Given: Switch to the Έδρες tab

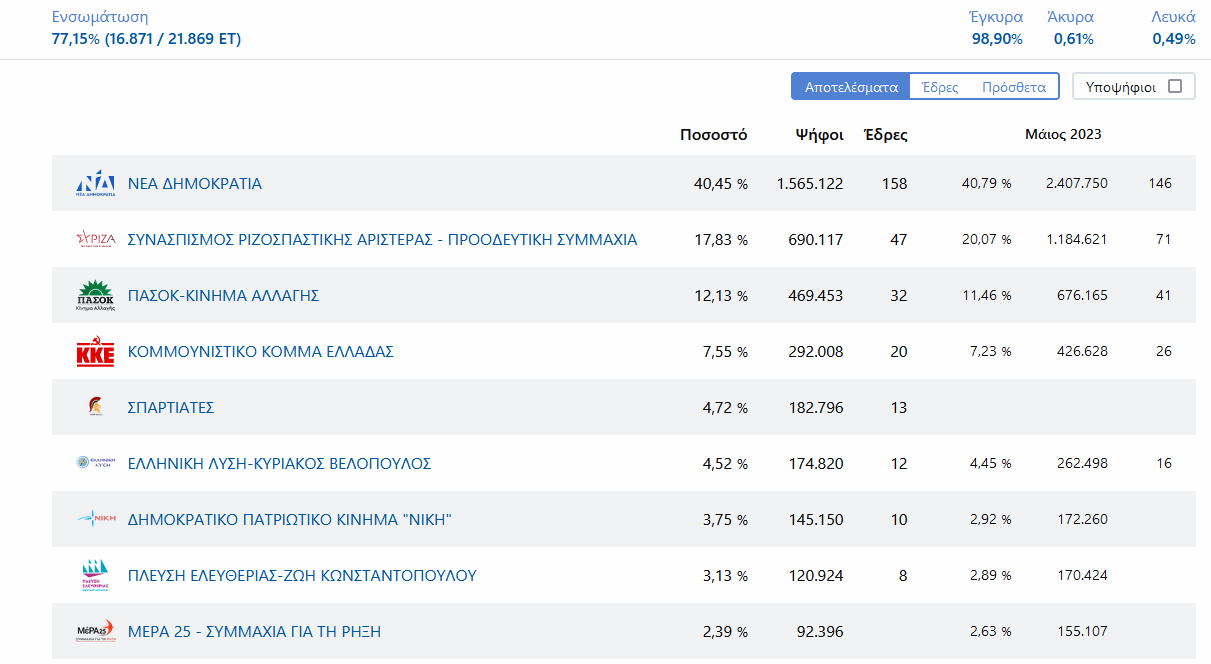Looking at the screenshot, I should [x=940, y=87].
